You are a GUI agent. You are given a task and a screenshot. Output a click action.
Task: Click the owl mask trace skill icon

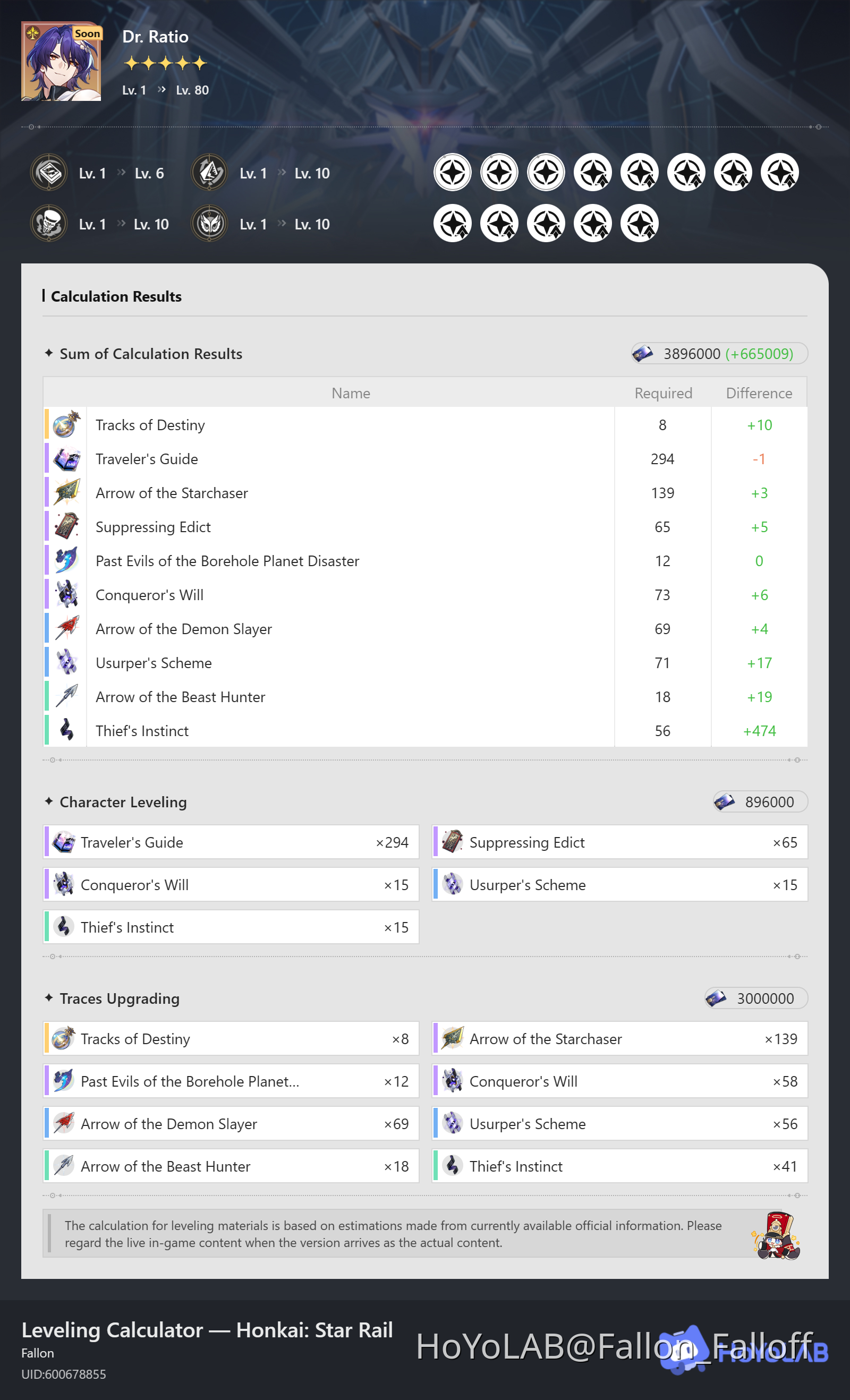tap(210, 224)
